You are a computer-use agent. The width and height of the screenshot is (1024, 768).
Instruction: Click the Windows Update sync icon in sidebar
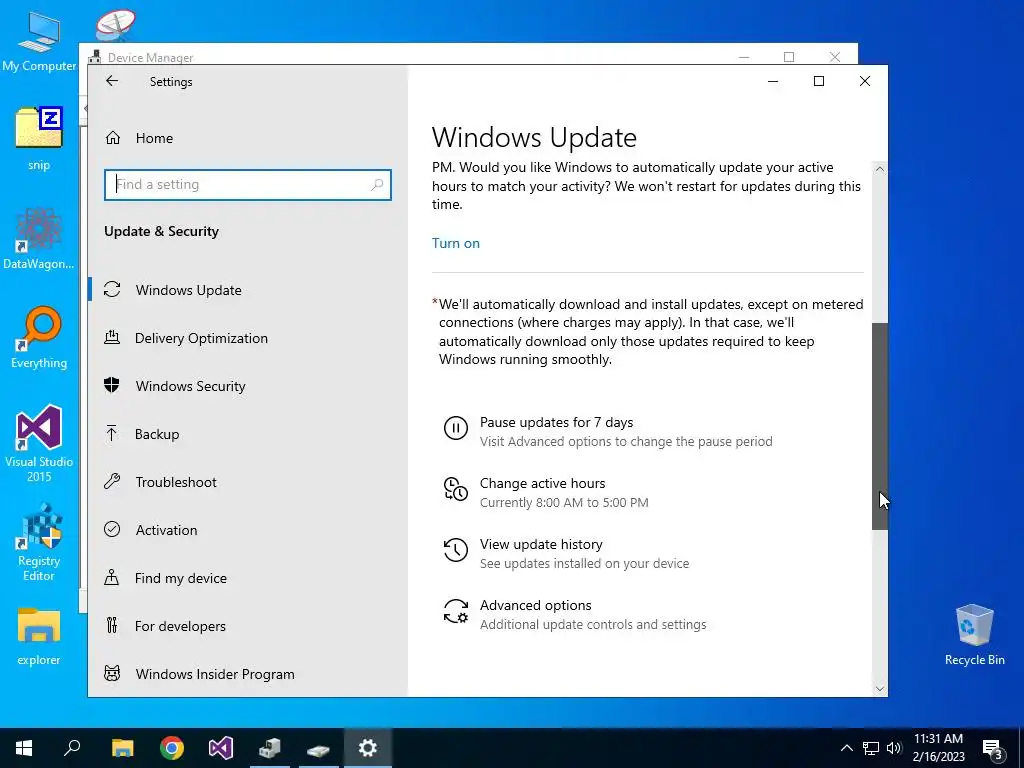pyautogui.click(x=112, y=289)
